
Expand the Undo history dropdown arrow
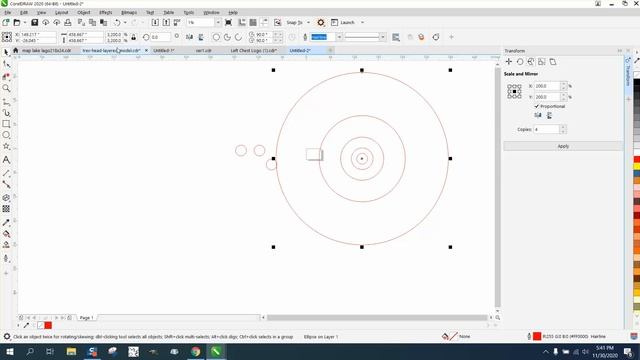point(125,22)
